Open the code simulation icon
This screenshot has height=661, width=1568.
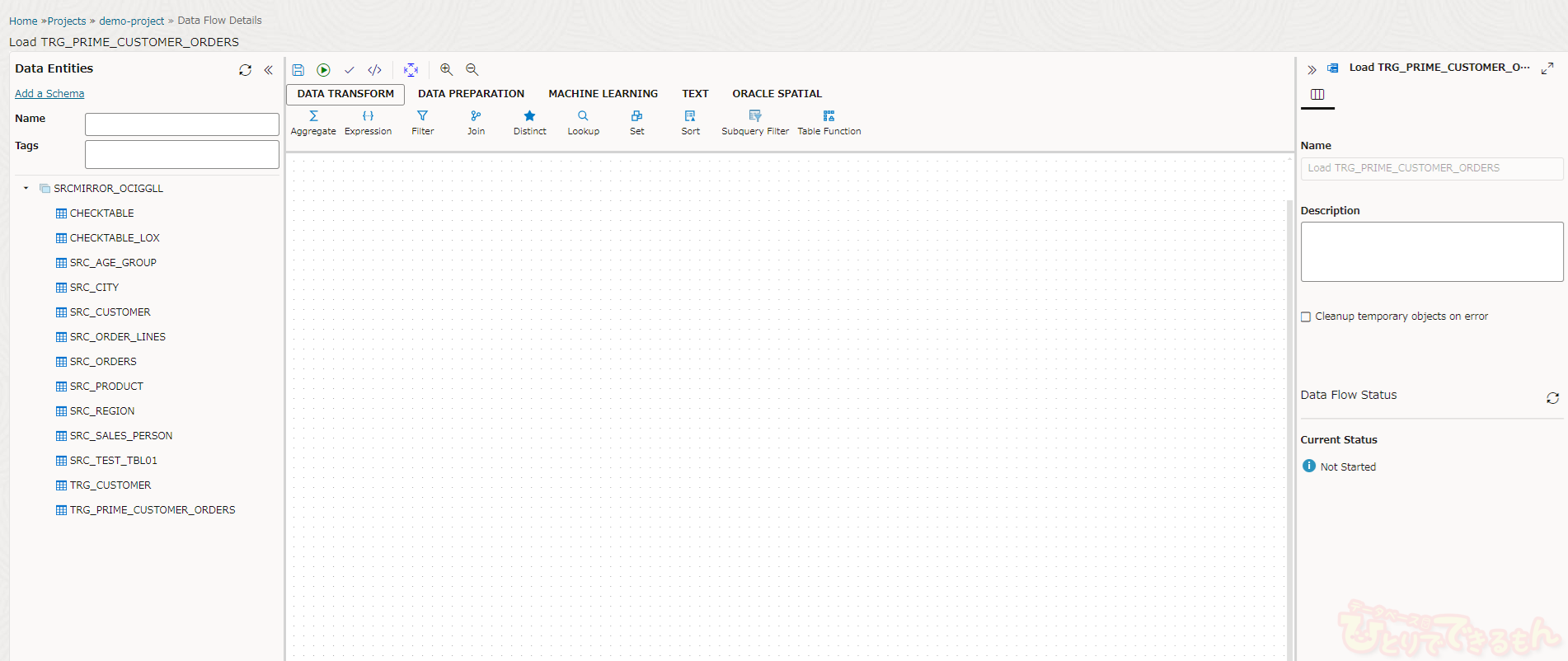[x=375, y=70]
